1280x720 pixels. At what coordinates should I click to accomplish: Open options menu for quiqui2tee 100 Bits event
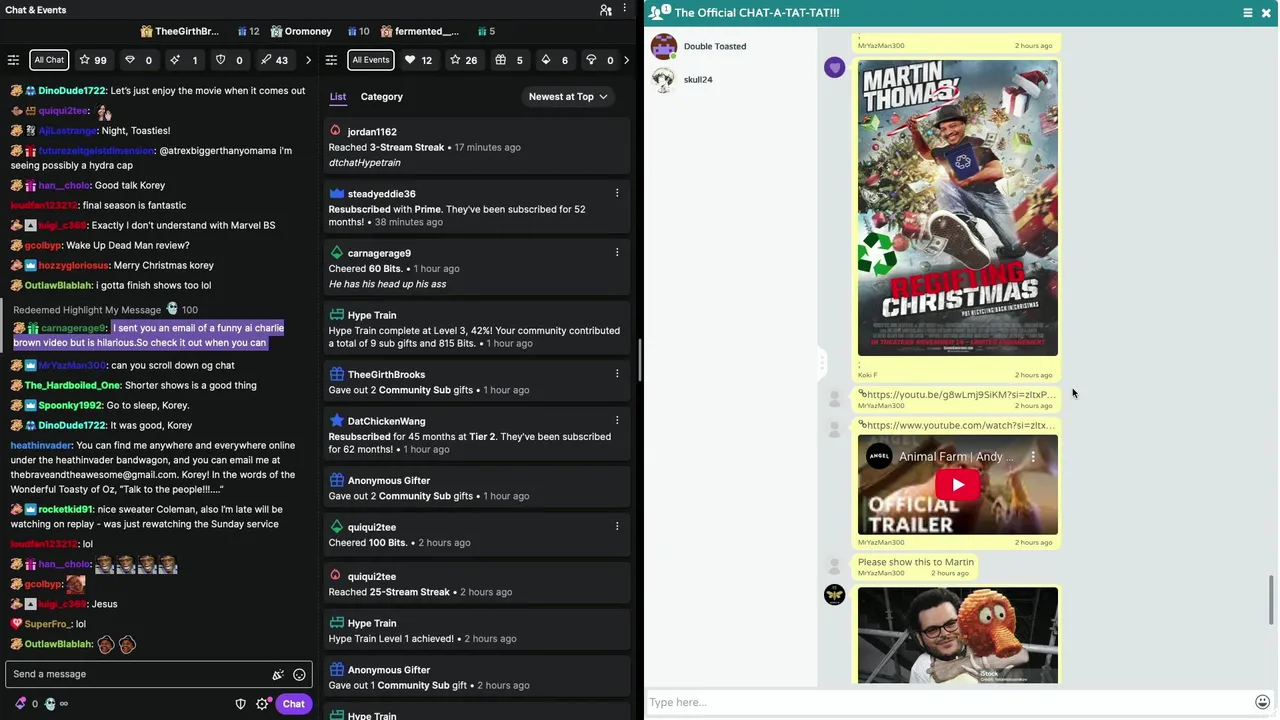click(617, 526)
